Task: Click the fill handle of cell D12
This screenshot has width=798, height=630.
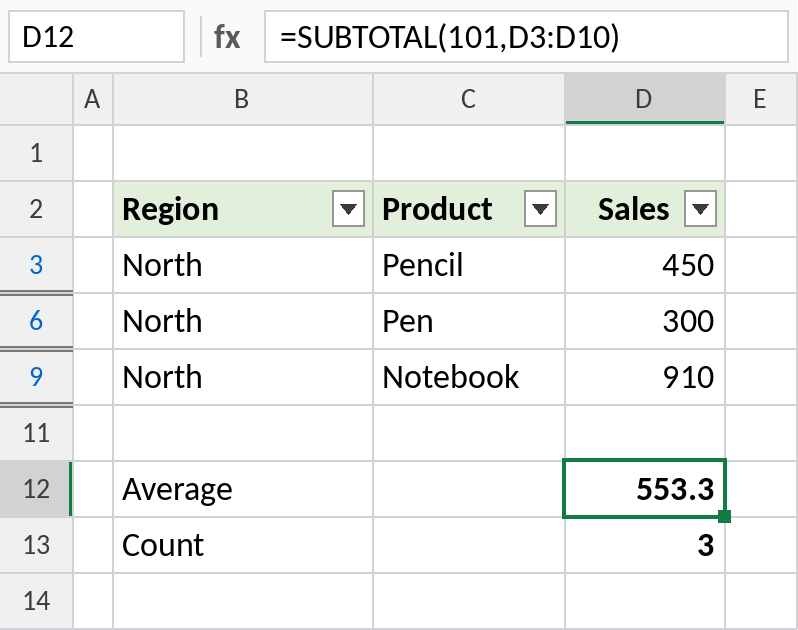Action: pos(725,517)
